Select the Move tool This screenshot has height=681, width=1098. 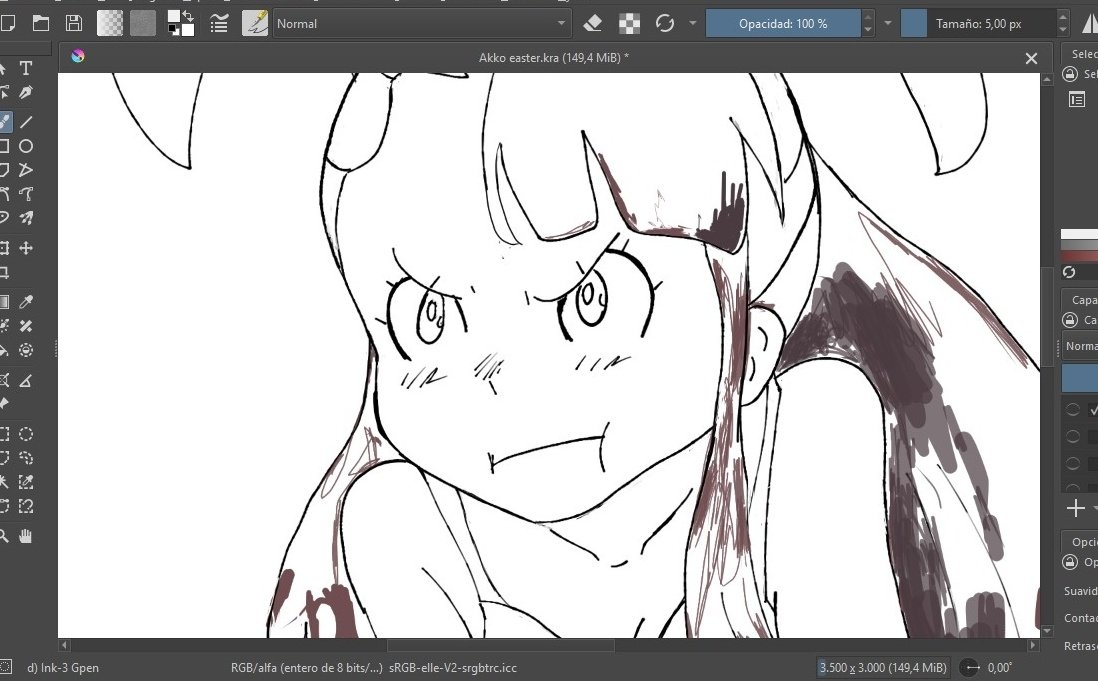point(26,248)
